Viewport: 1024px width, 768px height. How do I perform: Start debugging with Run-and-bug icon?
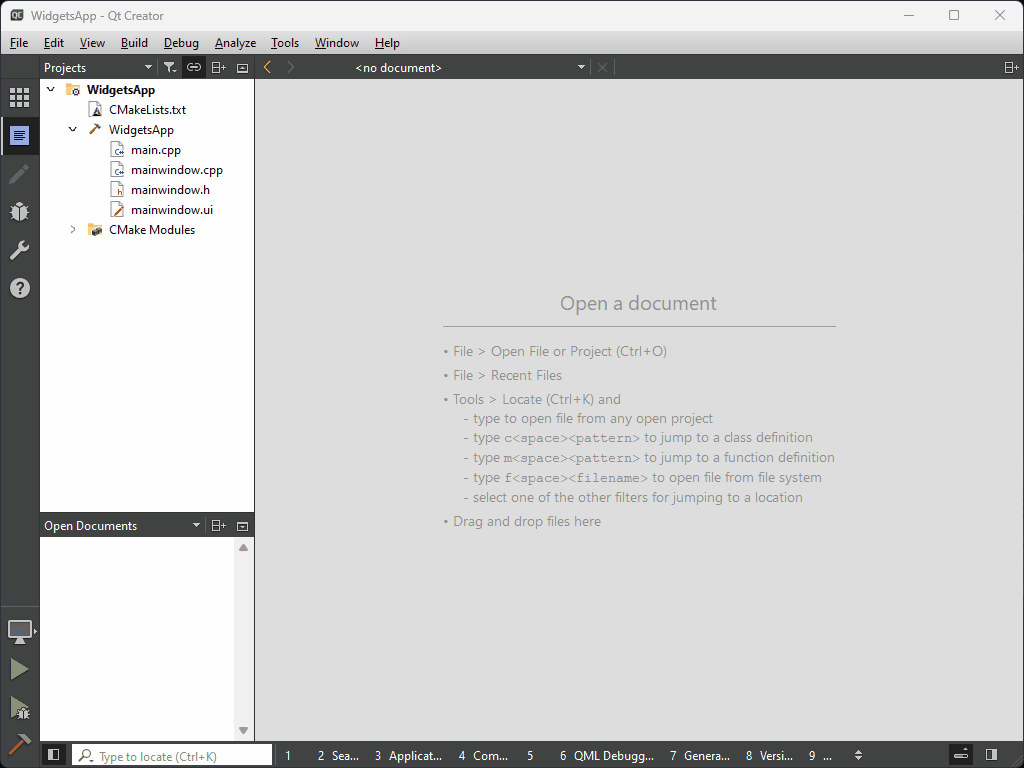[19, 708]
